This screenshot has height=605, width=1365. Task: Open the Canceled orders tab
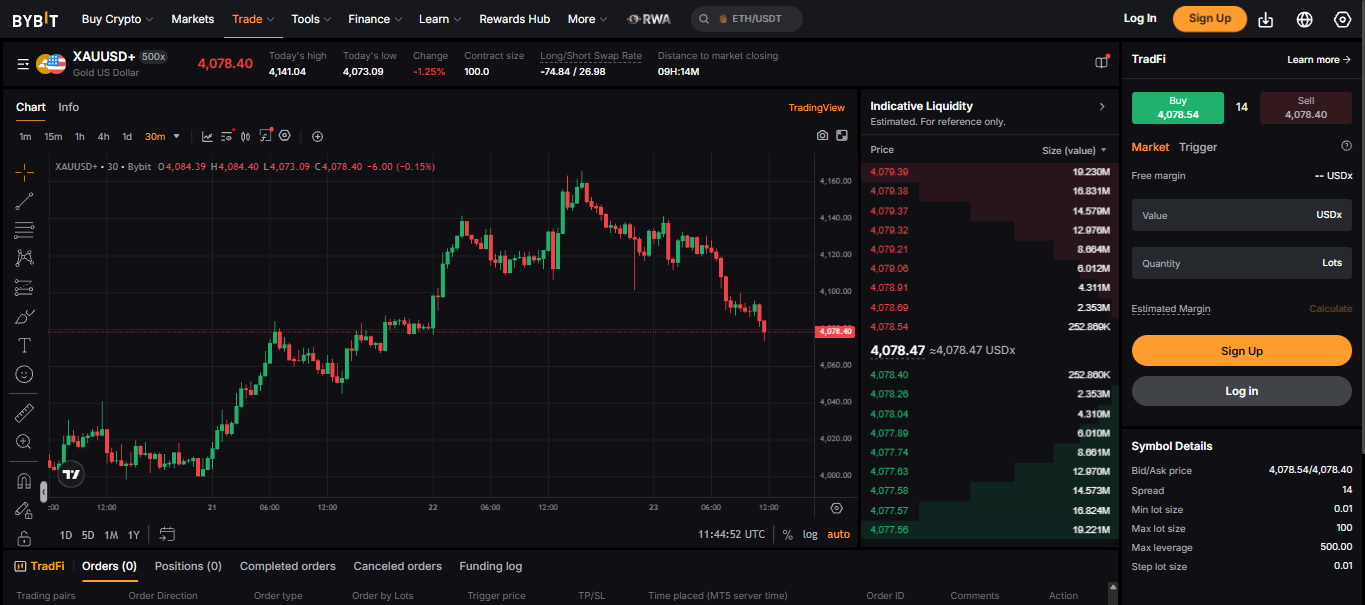[397, 566]
